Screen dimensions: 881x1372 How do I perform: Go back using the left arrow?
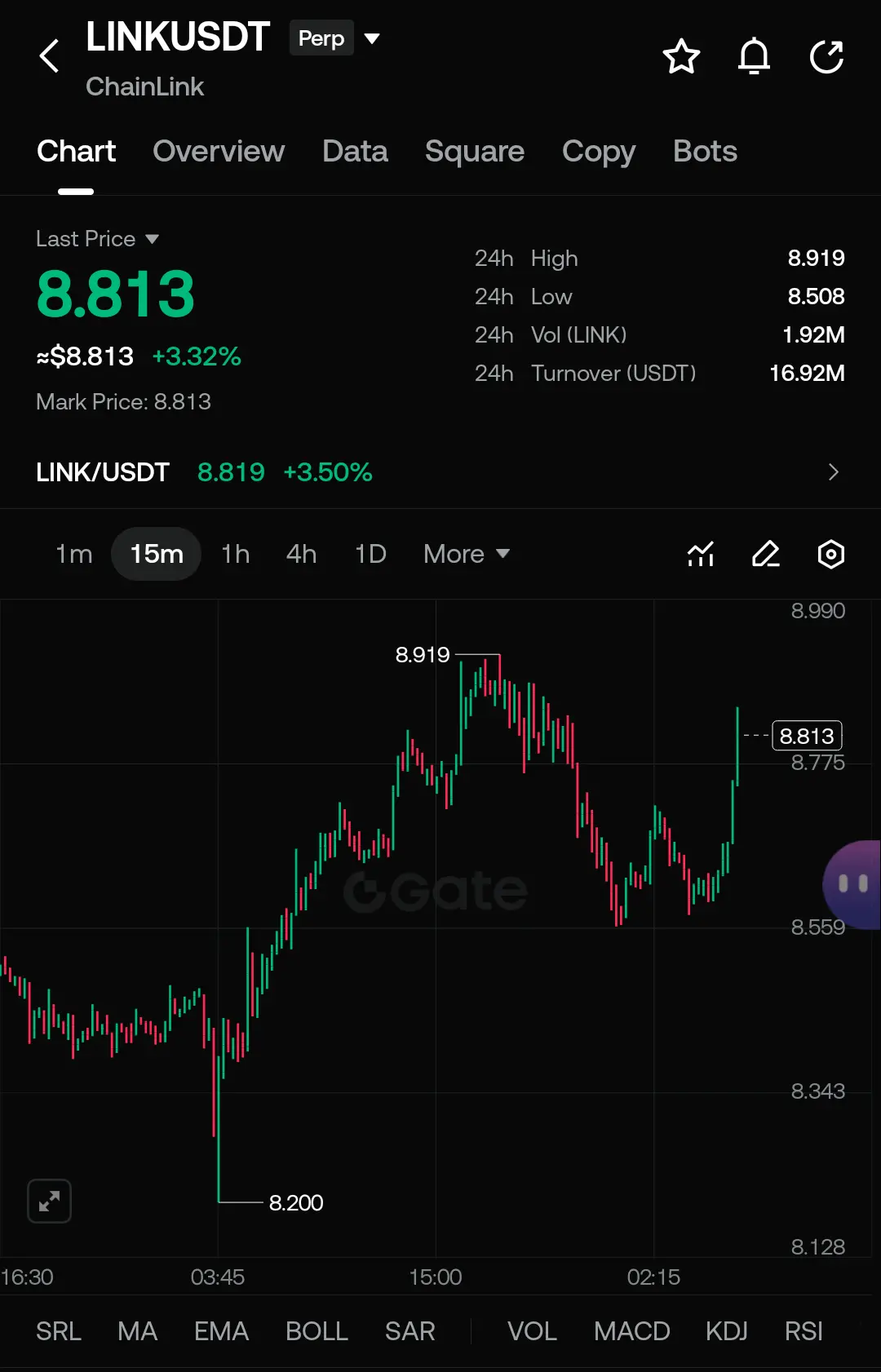(50, 55)
